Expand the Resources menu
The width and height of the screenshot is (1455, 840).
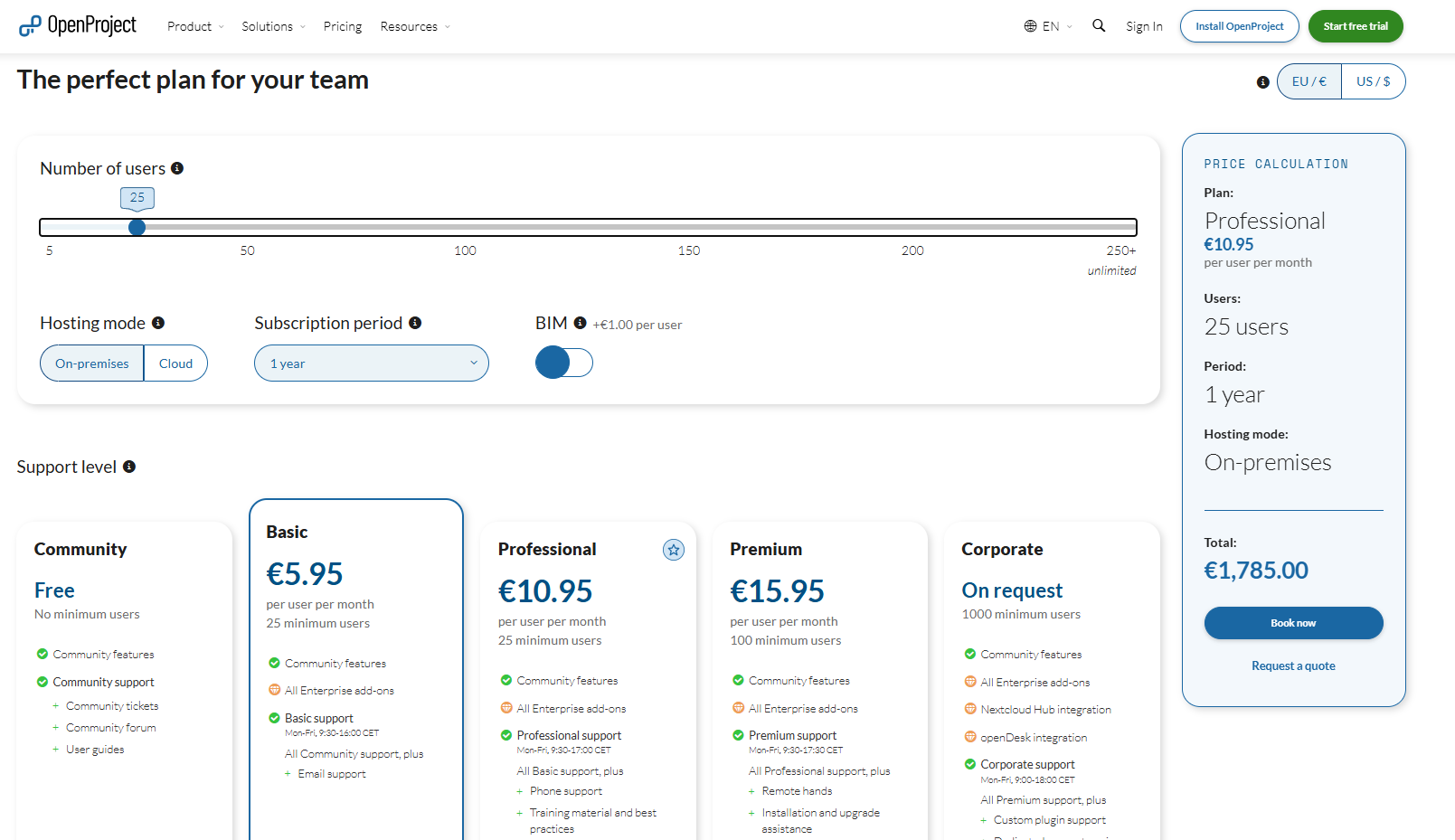coord(415,26)
